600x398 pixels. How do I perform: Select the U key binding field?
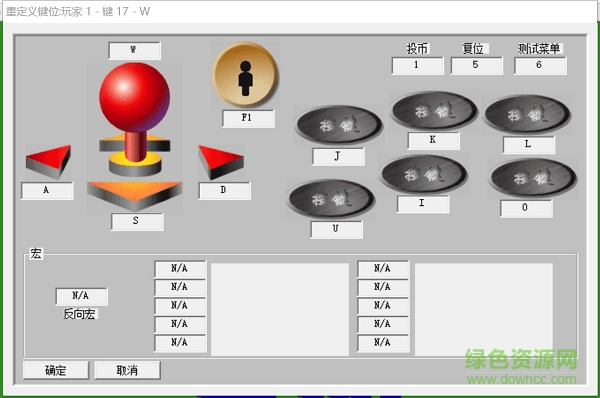tap(336, 229)
